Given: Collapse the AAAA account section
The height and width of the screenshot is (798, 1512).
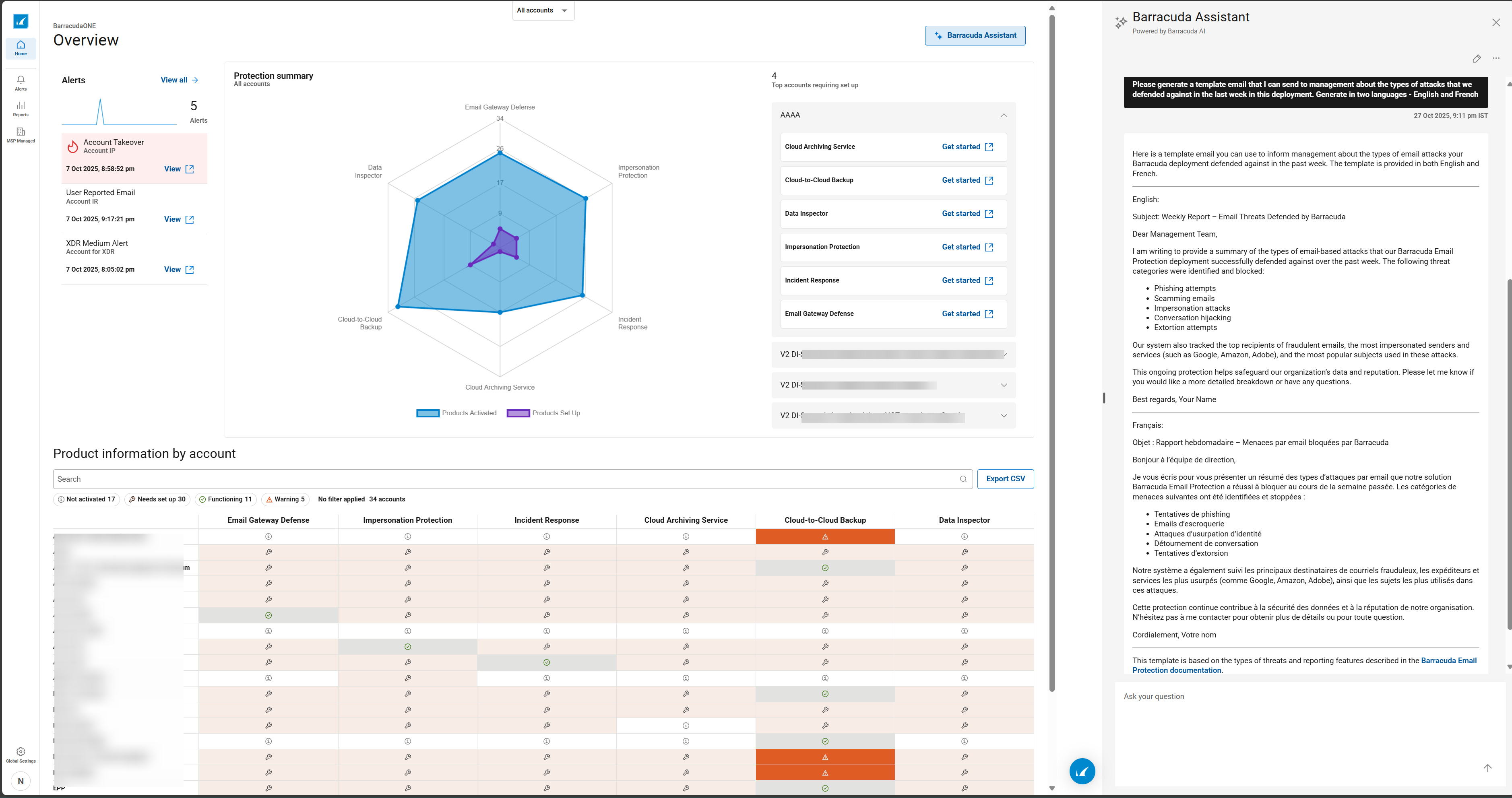Looking at the screenshot, I should pyautogui.click(x=1003, y=115).
